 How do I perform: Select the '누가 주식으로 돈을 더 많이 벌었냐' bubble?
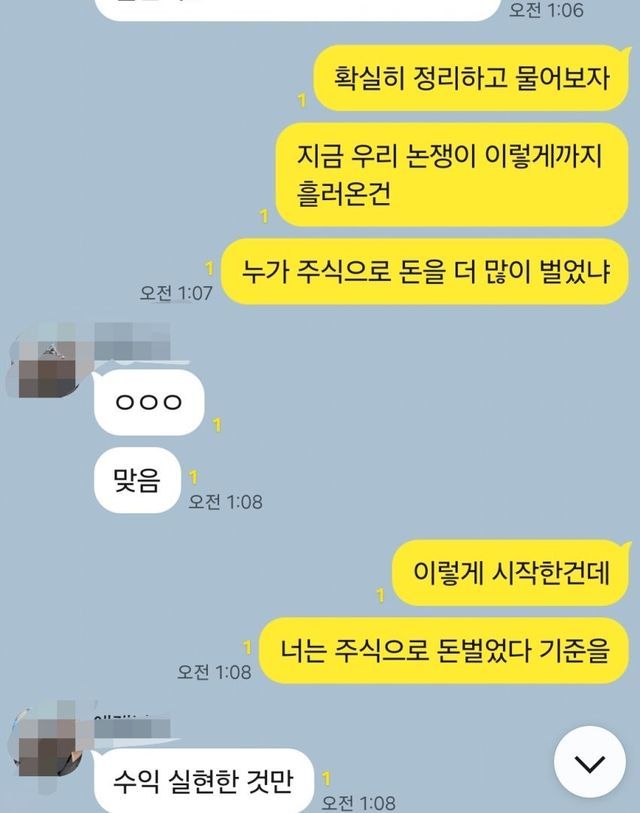(x=425, y=271)
